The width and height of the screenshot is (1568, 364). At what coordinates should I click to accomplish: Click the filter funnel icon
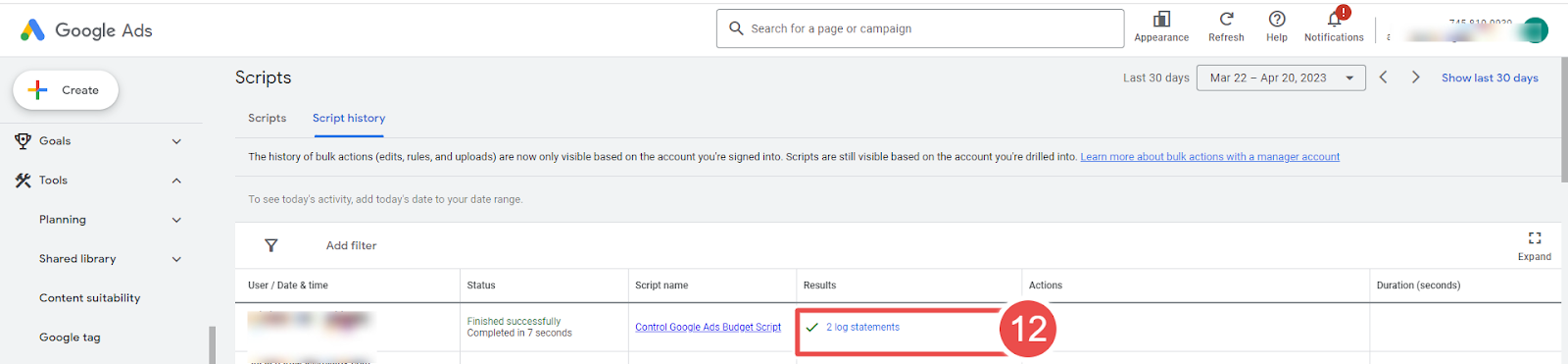pos(271,245)
